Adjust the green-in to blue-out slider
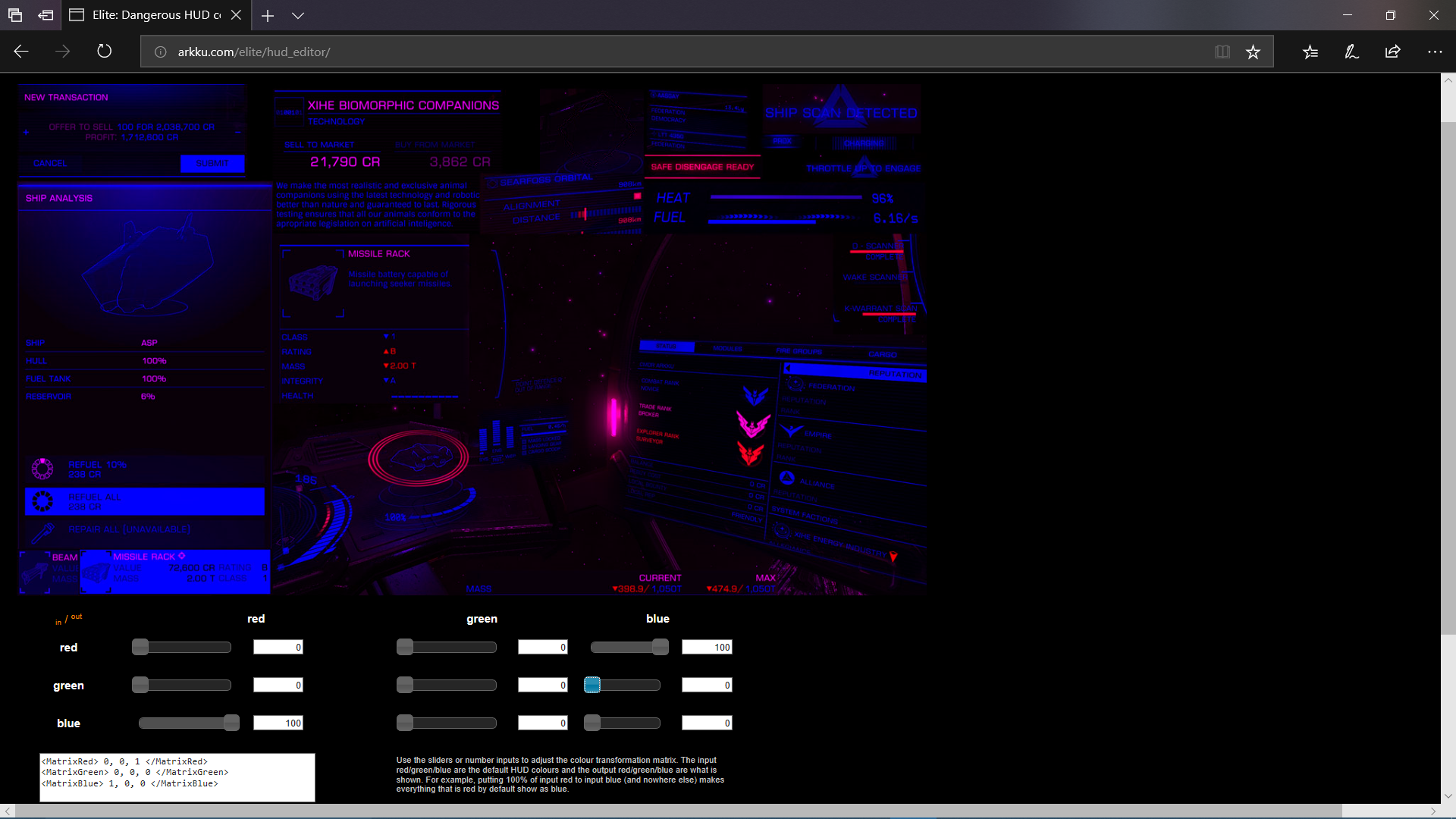Image resolution: width=1456 pixels, height=819 pixels. (622, 685)
